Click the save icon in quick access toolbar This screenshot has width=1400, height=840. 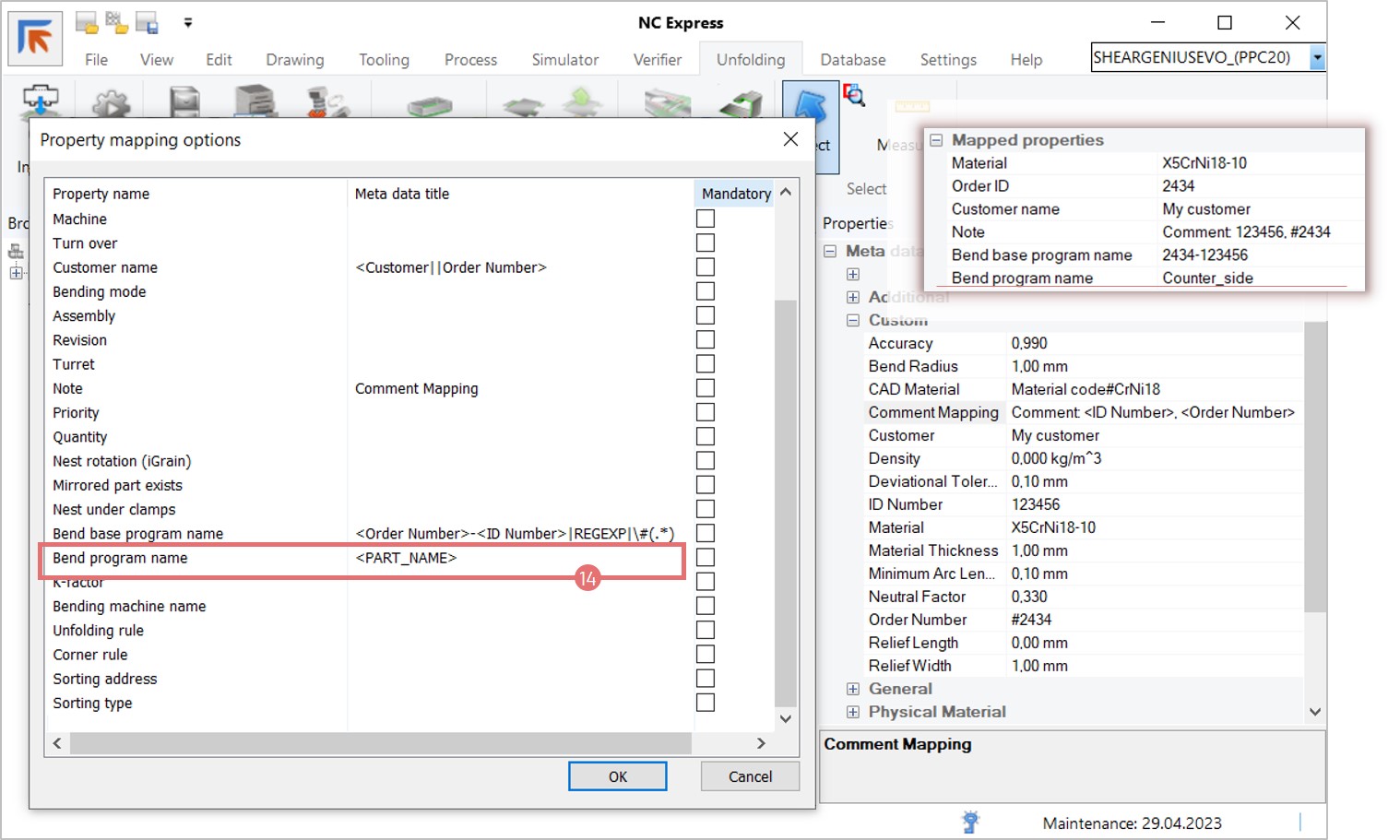pos(147,23)
